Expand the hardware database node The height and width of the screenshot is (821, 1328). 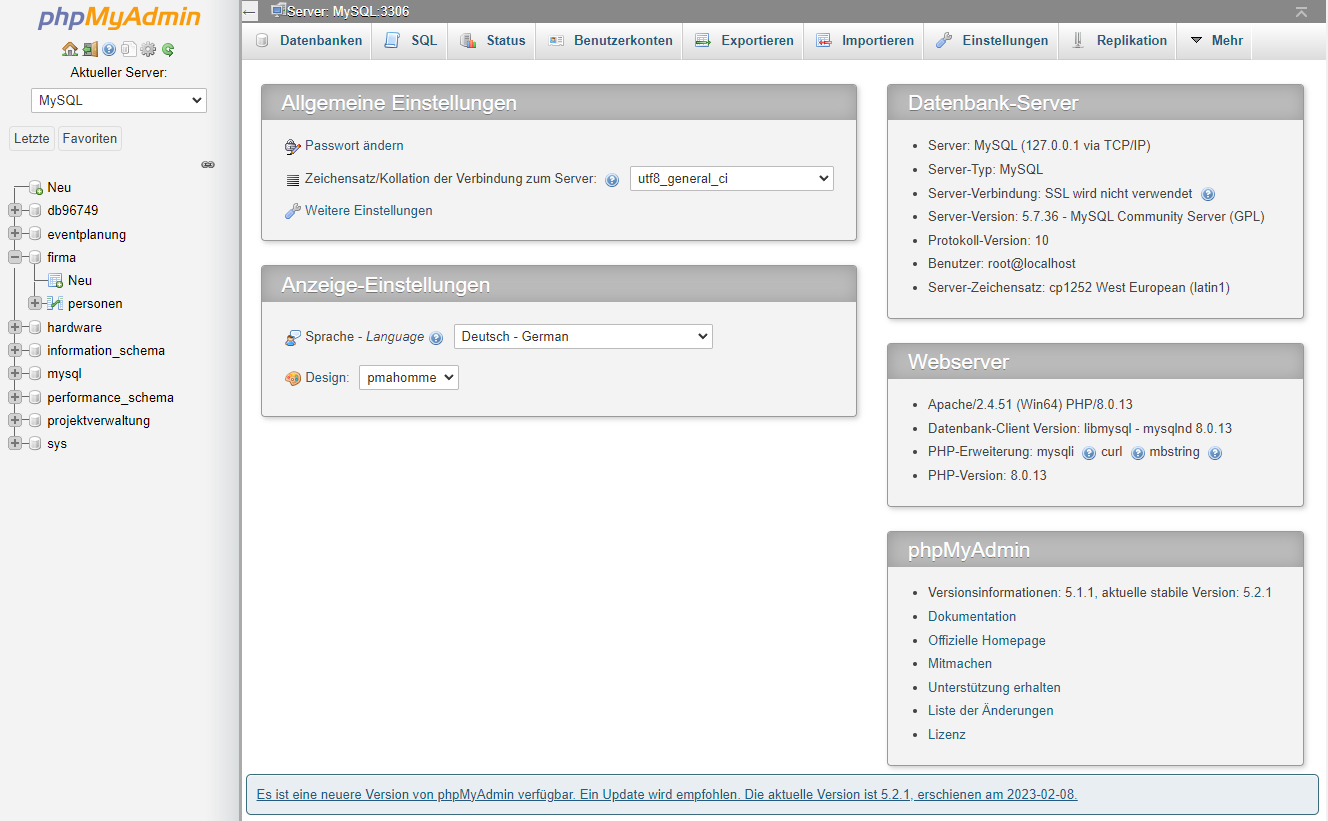14,327
